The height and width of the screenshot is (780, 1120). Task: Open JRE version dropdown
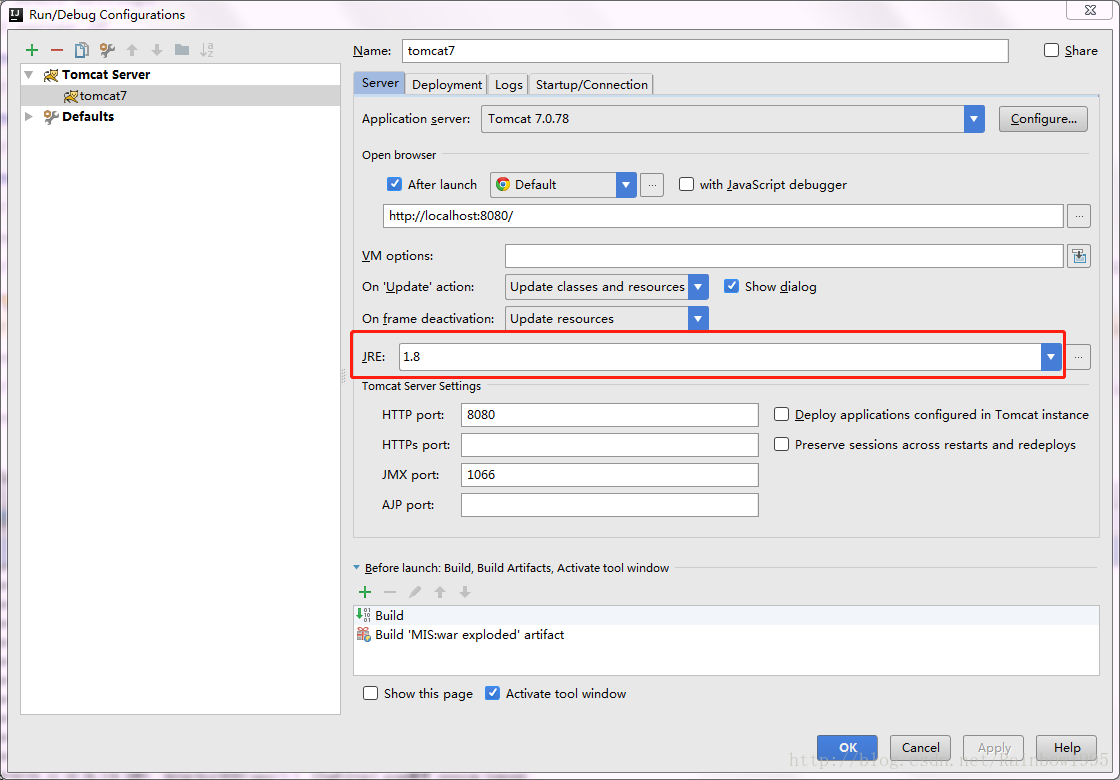tap(1051, 356)
